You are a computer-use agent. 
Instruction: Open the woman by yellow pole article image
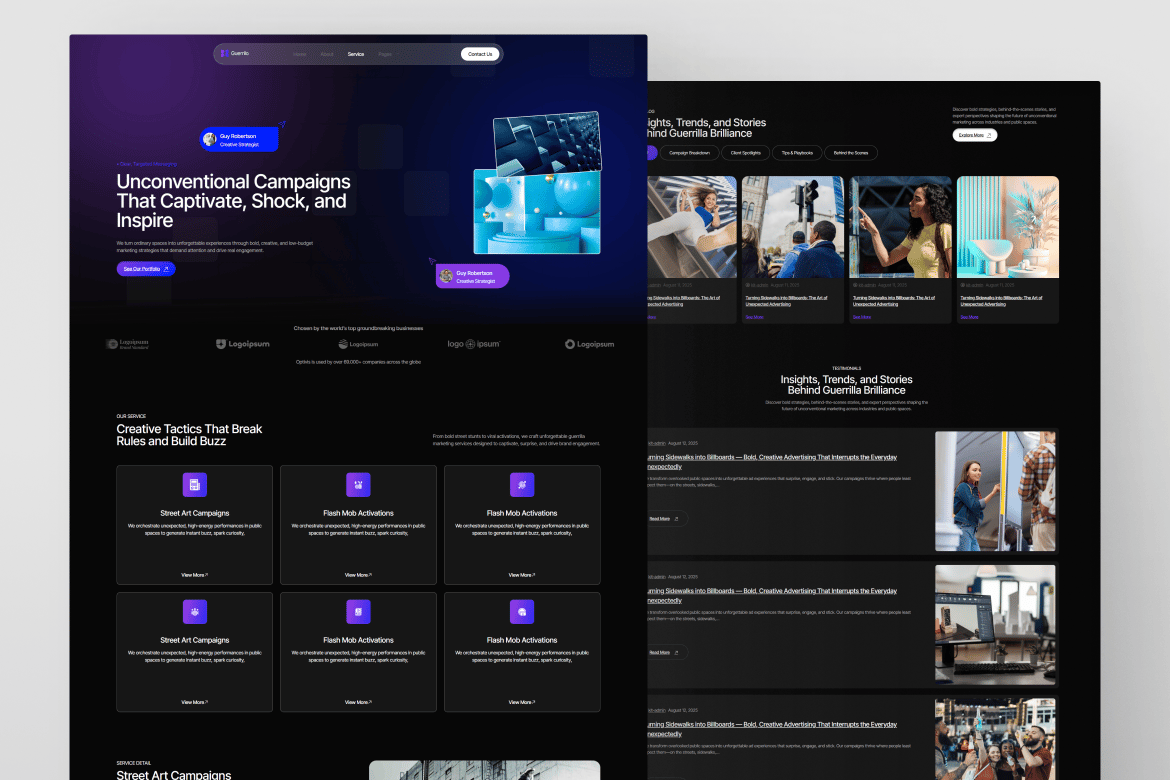pos(995,491)
